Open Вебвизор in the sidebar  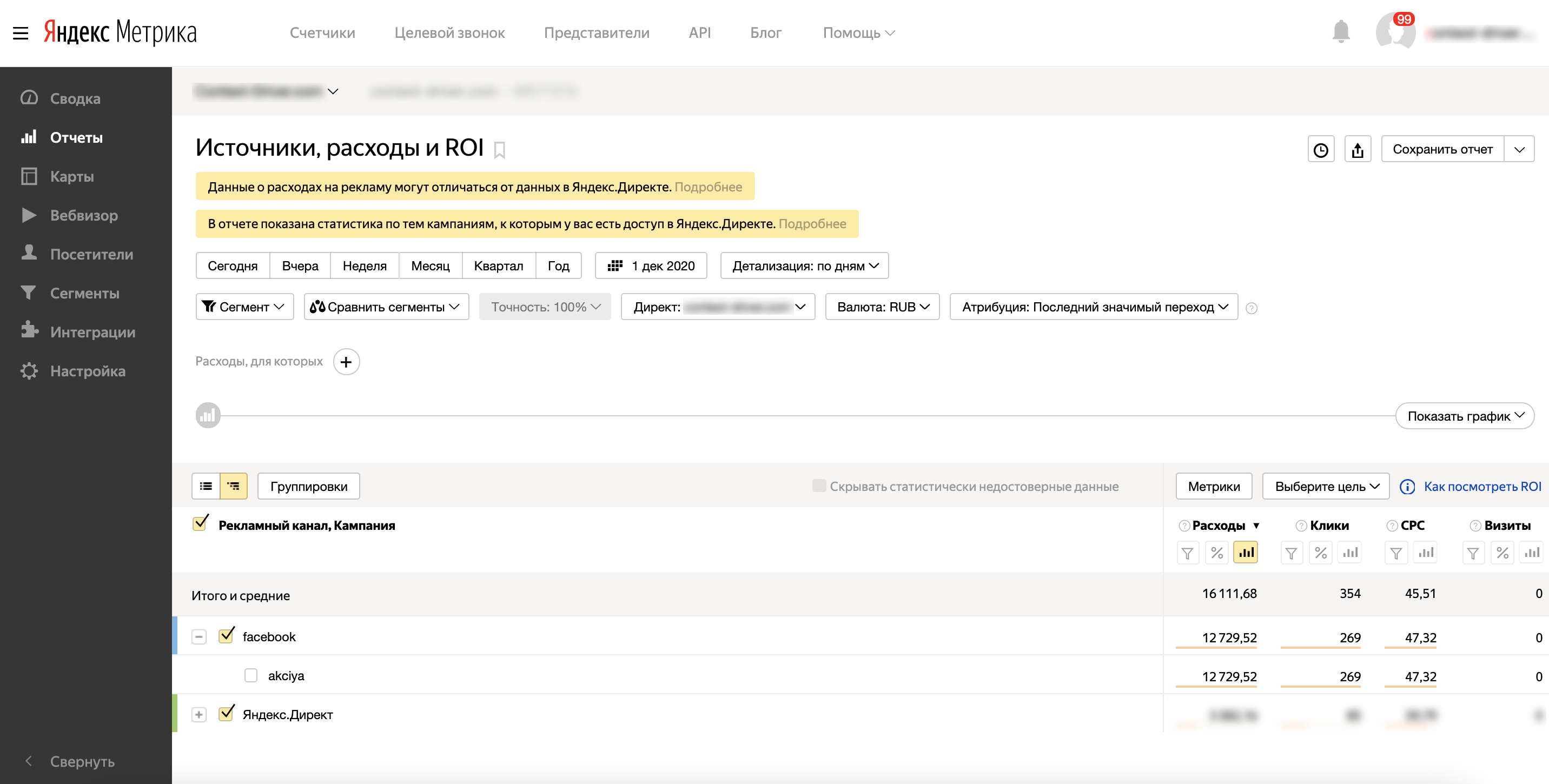(x=84, y=215)
